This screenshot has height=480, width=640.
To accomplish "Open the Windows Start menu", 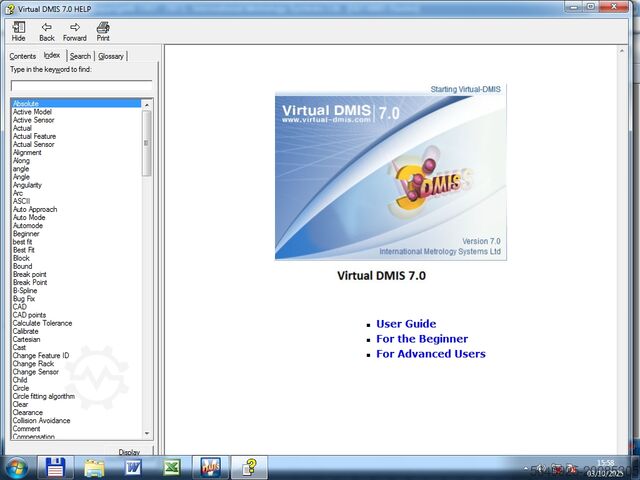I will [x=16, y=467].
